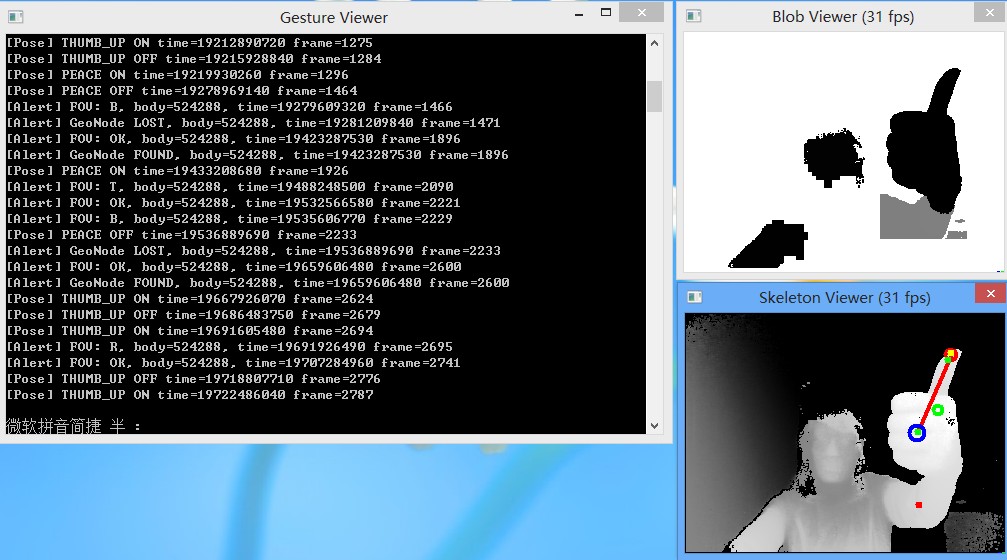The height and width of the screenshot is (560, 1007).
Task: Close the Gesture Viewer window
Action: coord(642,13)
